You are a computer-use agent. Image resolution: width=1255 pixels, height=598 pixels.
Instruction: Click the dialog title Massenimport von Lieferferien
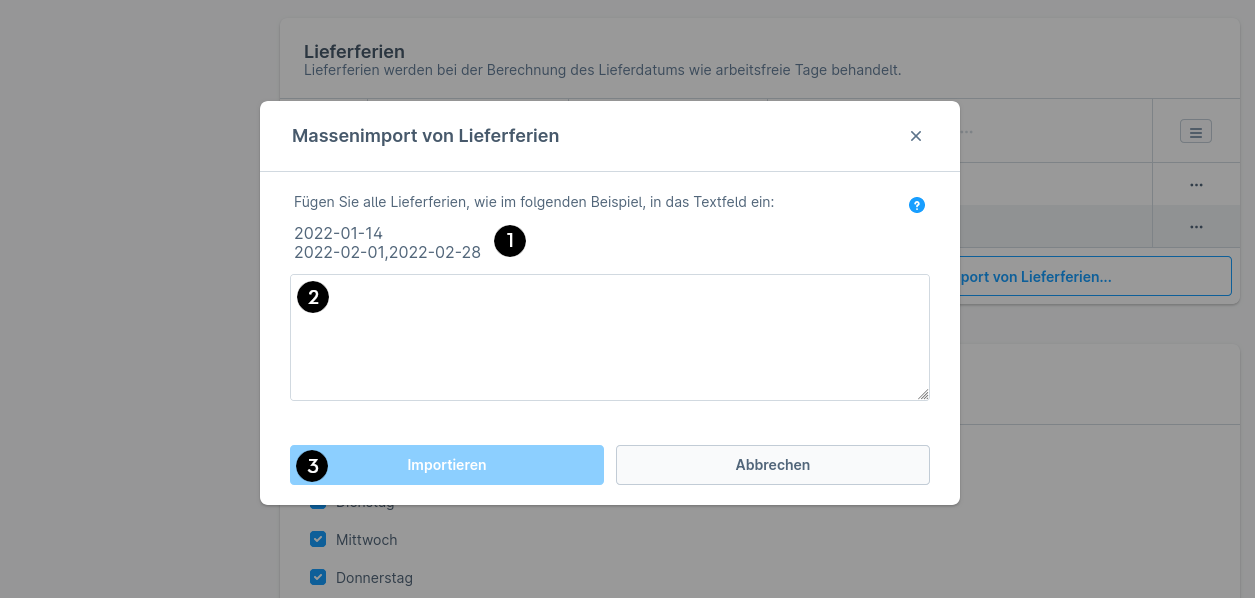tap(425, 136)
